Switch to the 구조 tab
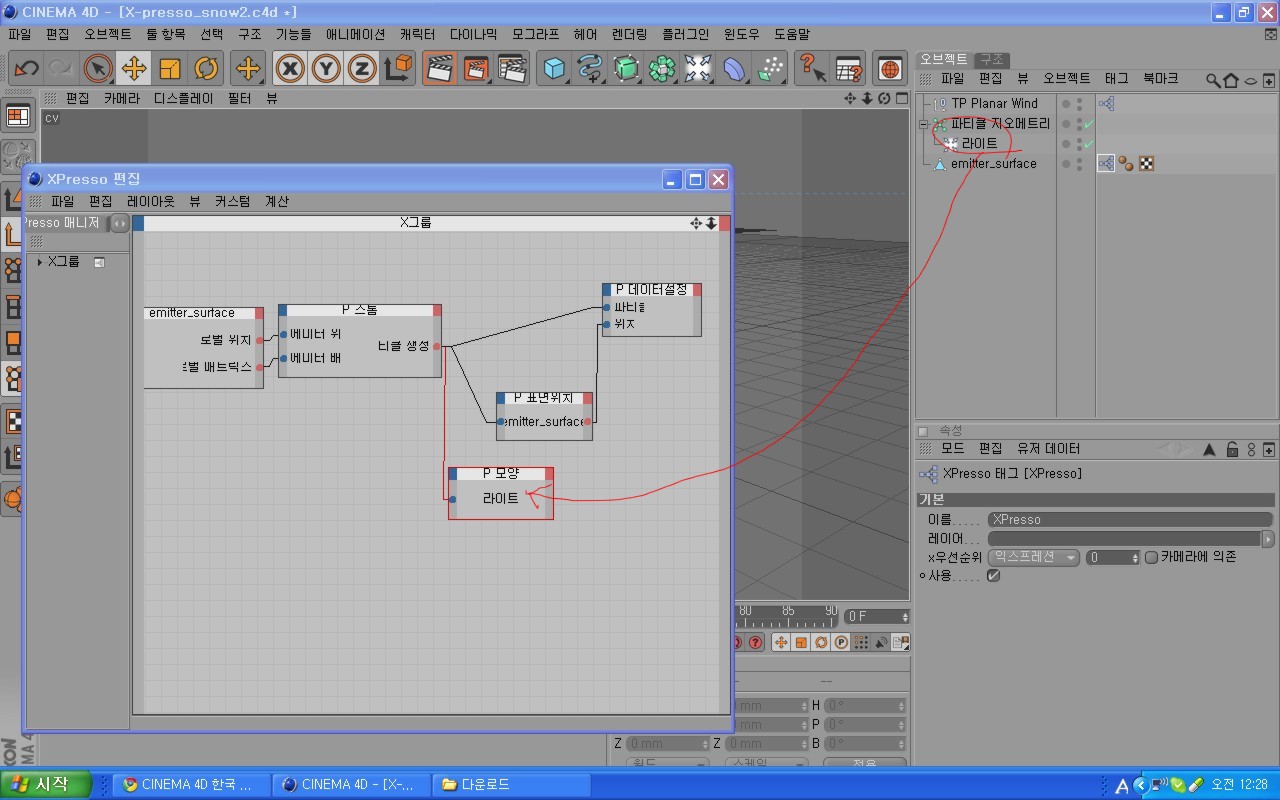 [x=991, y=59]
